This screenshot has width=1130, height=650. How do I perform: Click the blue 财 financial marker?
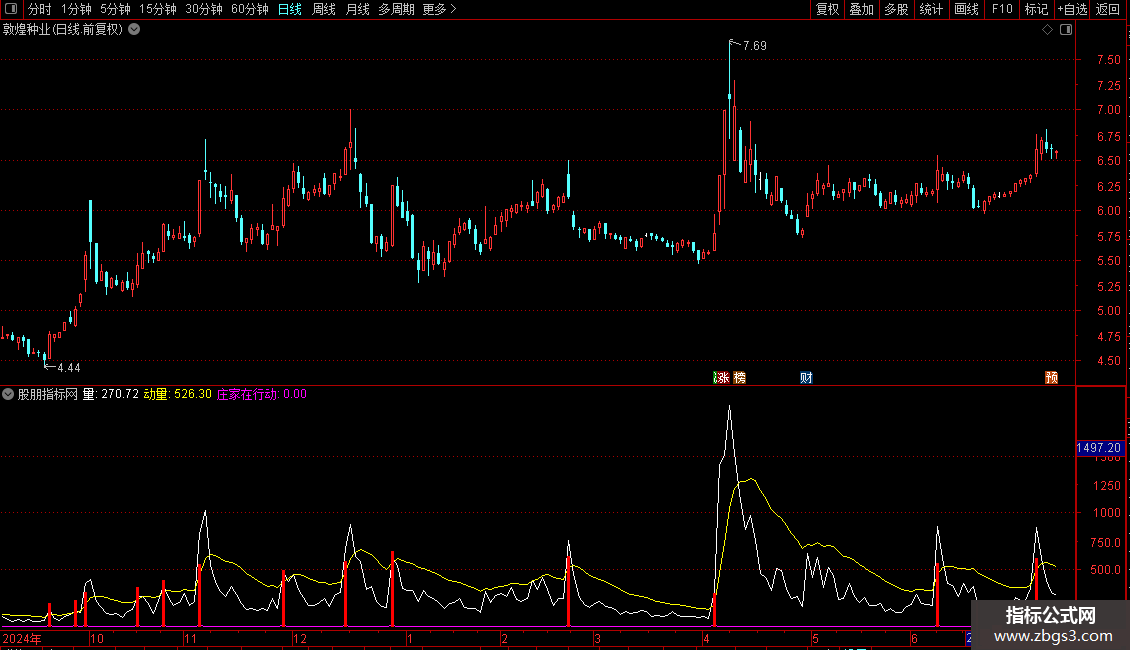tap(806, 378)
